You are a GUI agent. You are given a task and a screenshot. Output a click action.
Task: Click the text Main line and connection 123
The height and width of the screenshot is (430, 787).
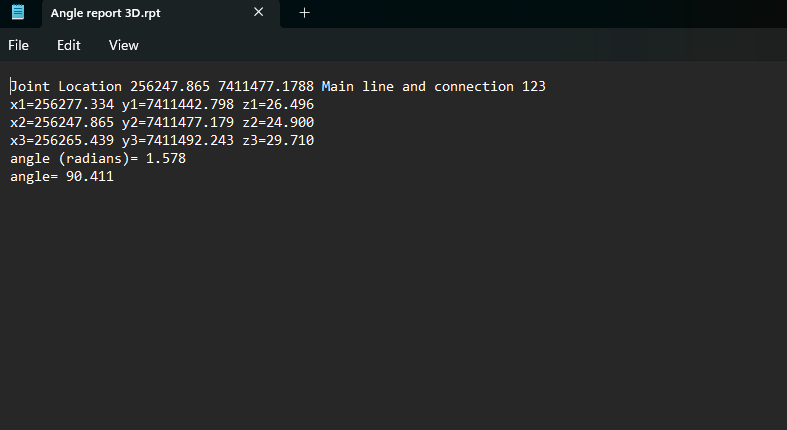coord(433,87)
